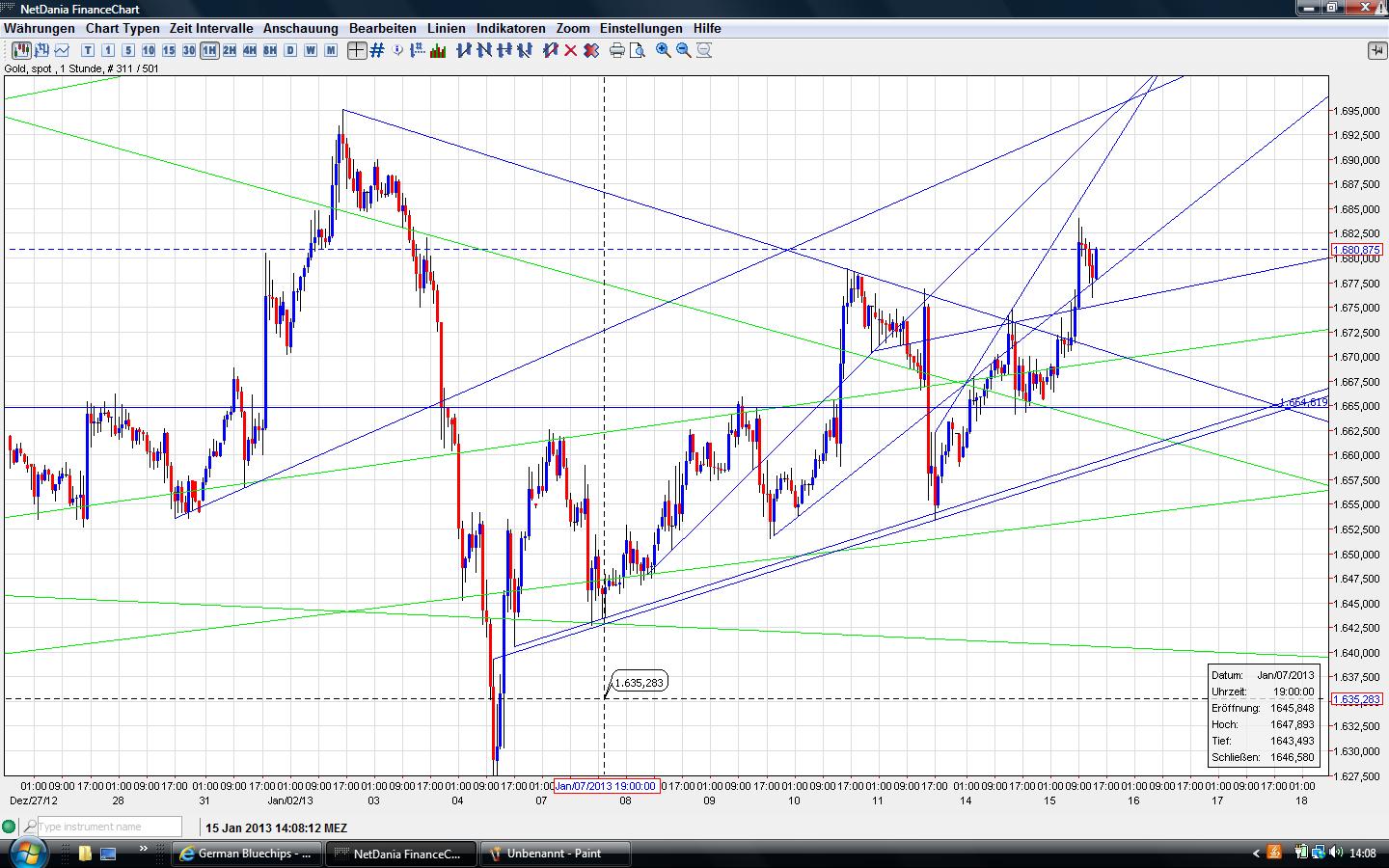1389x868 pixels.
Task: Enable the crosshair cursor tool
Action: pos(355,50)
